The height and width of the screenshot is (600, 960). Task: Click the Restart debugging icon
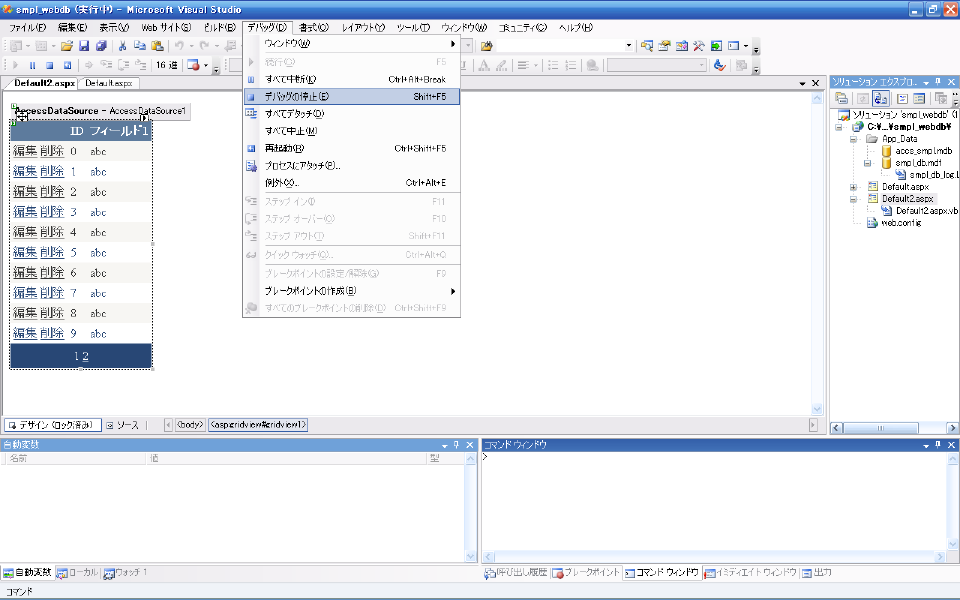coord(67,65)
